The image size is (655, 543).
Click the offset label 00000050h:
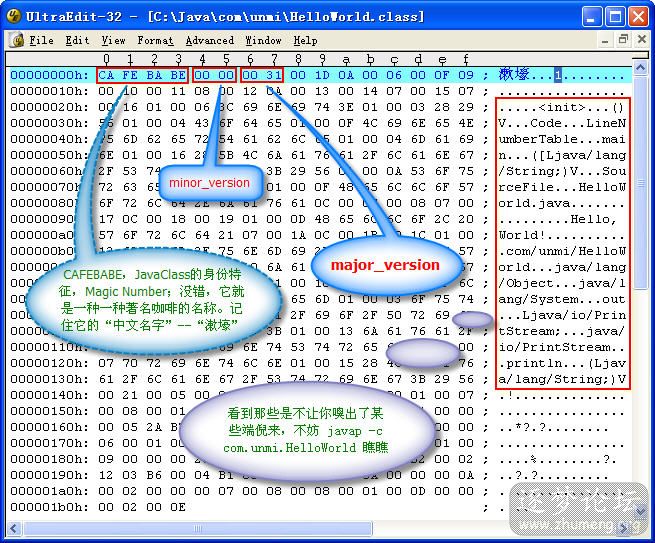tap(49, 155)
